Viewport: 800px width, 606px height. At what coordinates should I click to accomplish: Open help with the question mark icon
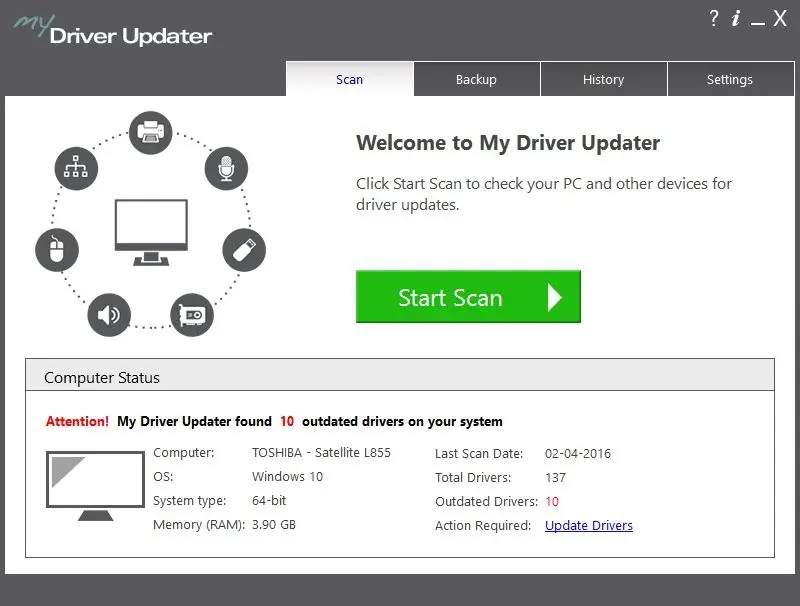click(x=714, y=18)
